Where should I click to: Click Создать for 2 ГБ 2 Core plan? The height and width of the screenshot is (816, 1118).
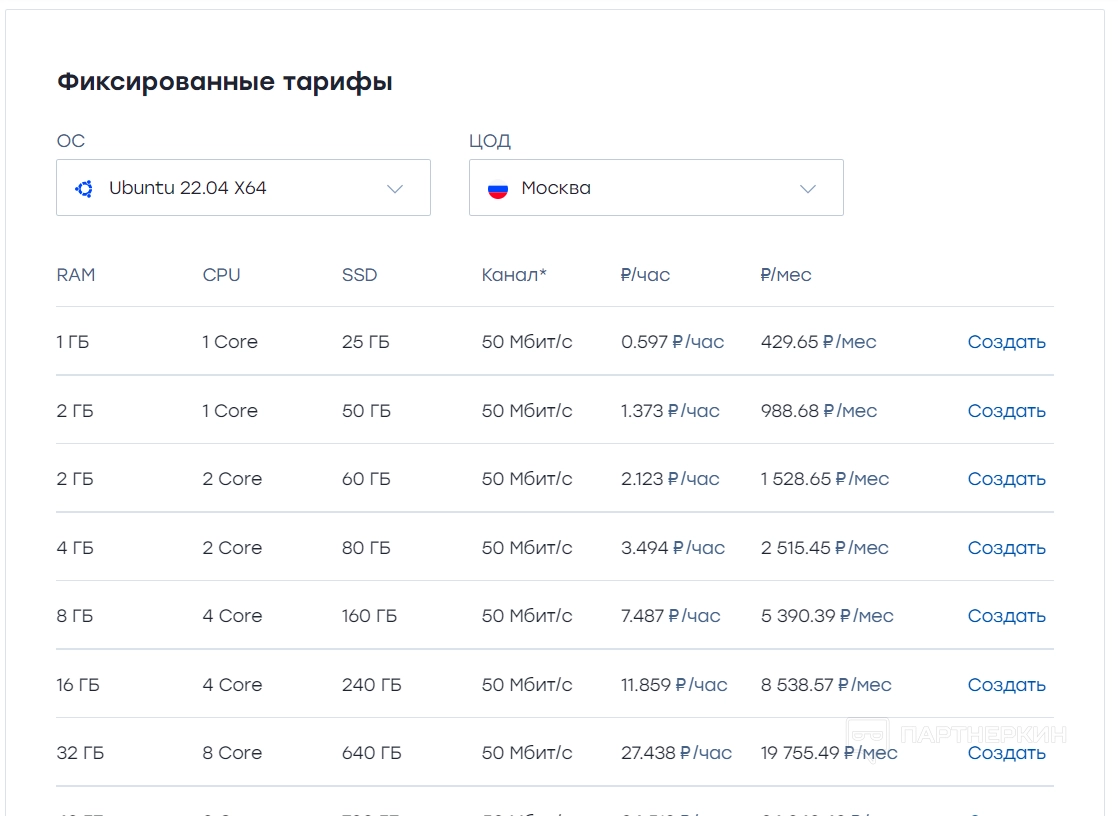click(1006, 479)
